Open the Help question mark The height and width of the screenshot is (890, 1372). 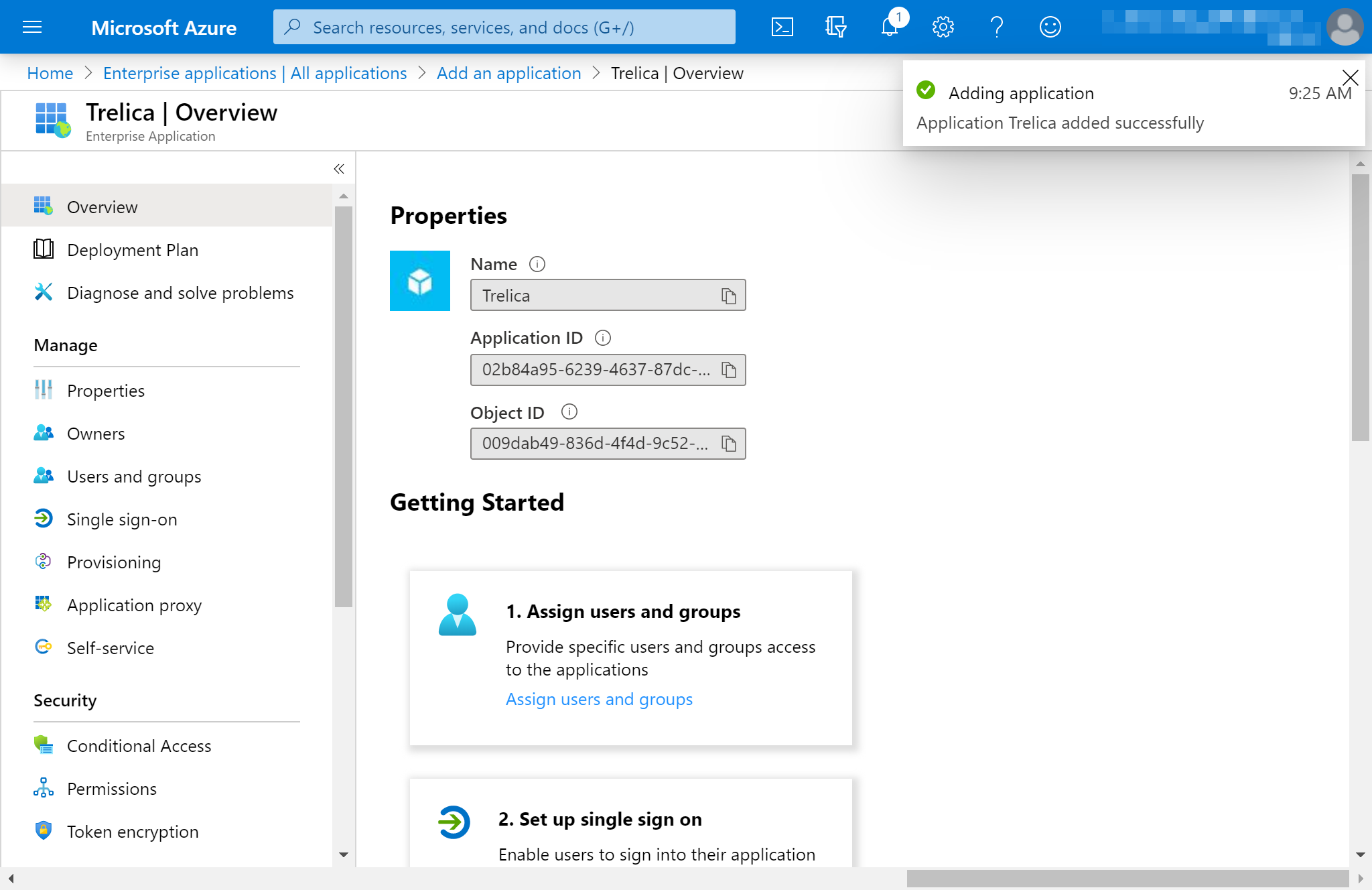click(996, 27)
